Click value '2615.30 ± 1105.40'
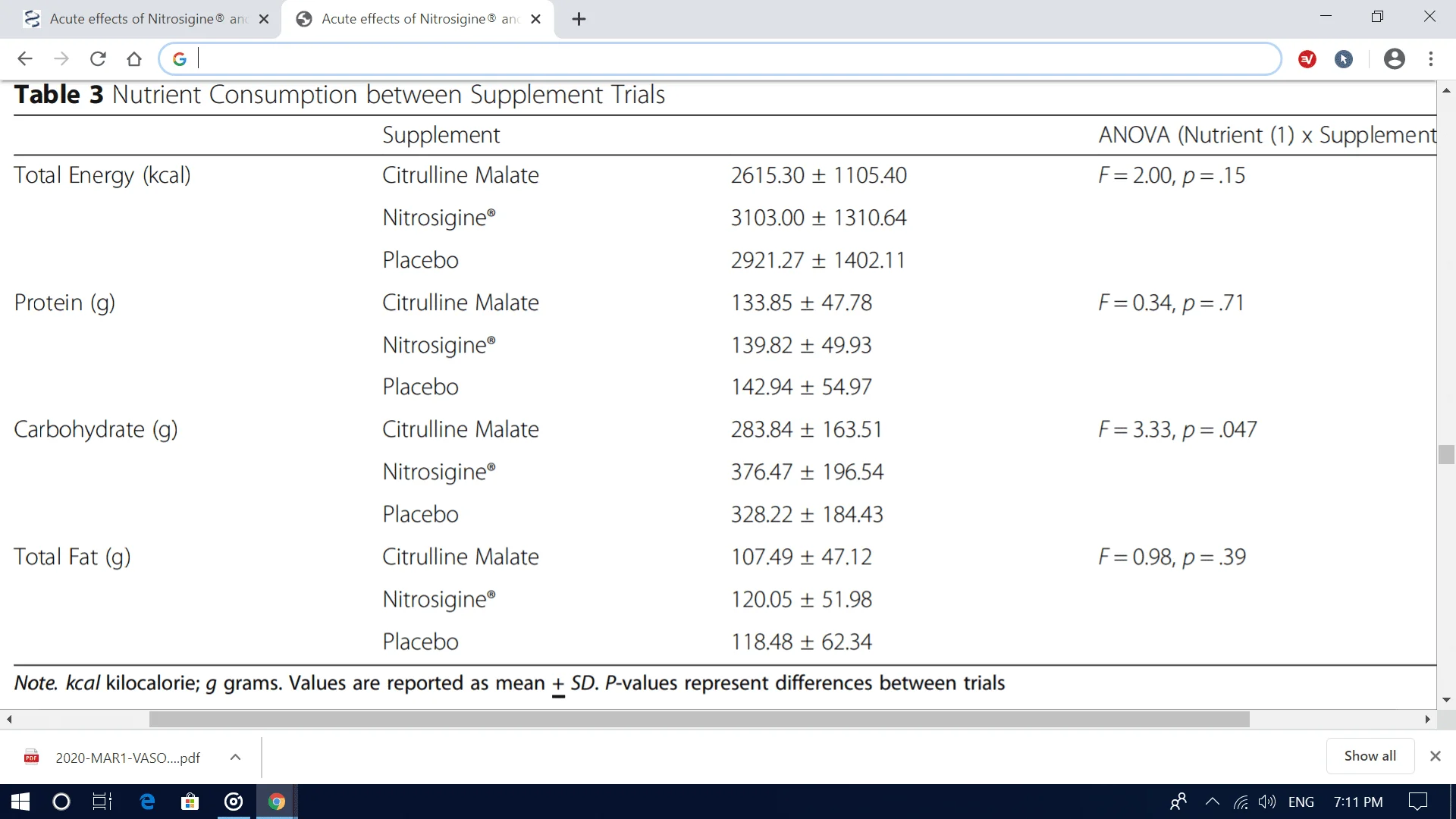The image size is (1456, 819). pos(819,175)
